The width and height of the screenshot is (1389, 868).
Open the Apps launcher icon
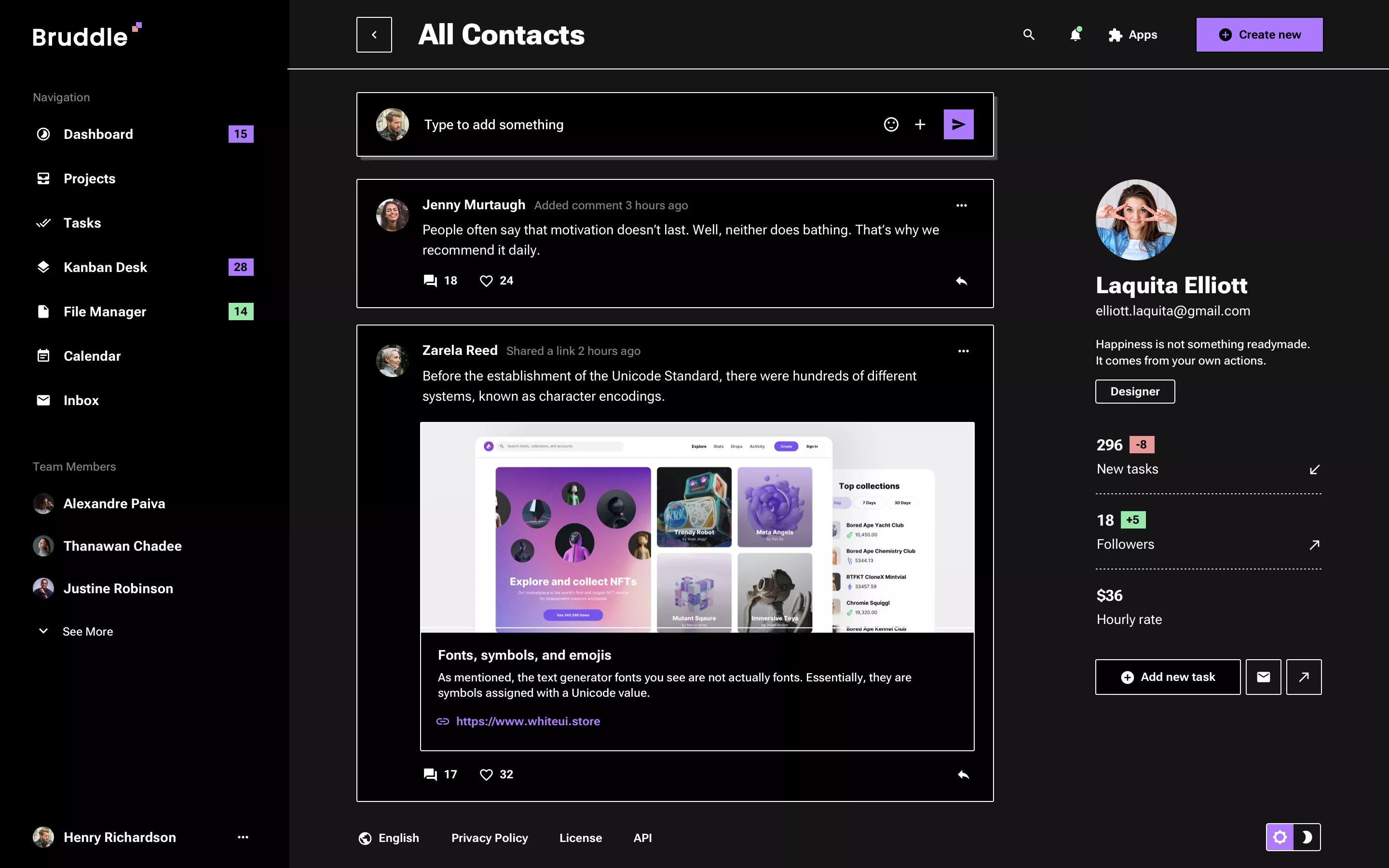coord(1116,34)
